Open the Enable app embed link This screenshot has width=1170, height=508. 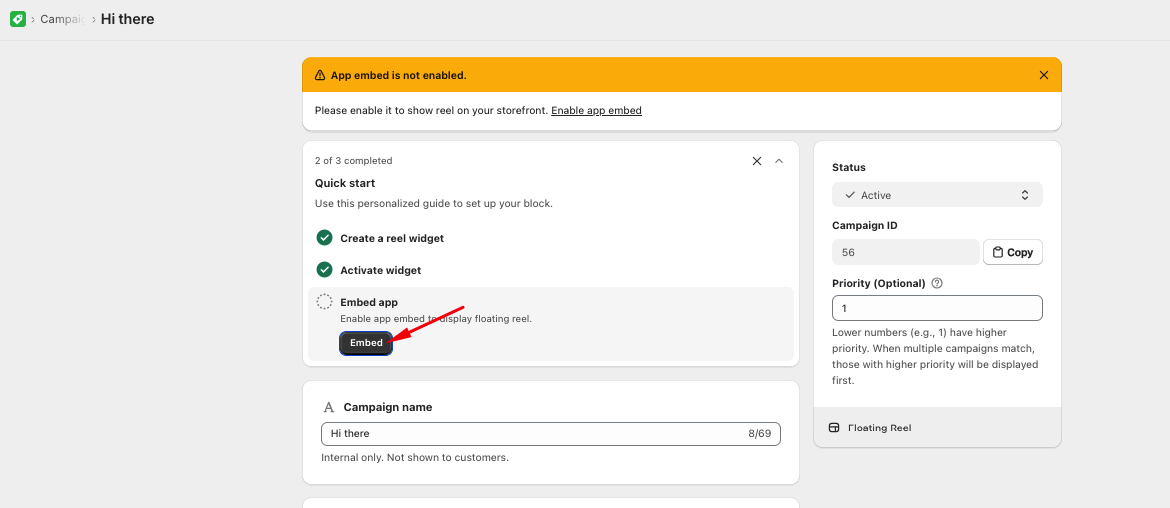pyautogui.click(x=596, y=110)
